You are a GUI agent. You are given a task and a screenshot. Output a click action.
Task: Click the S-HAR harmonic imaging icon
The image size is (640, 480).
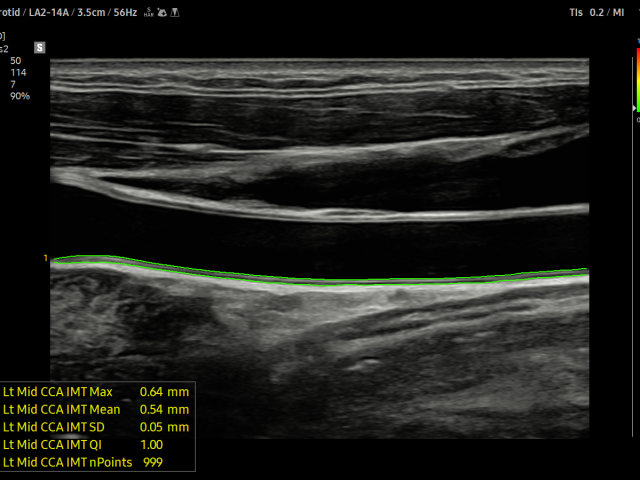click(x=148, y=11)
